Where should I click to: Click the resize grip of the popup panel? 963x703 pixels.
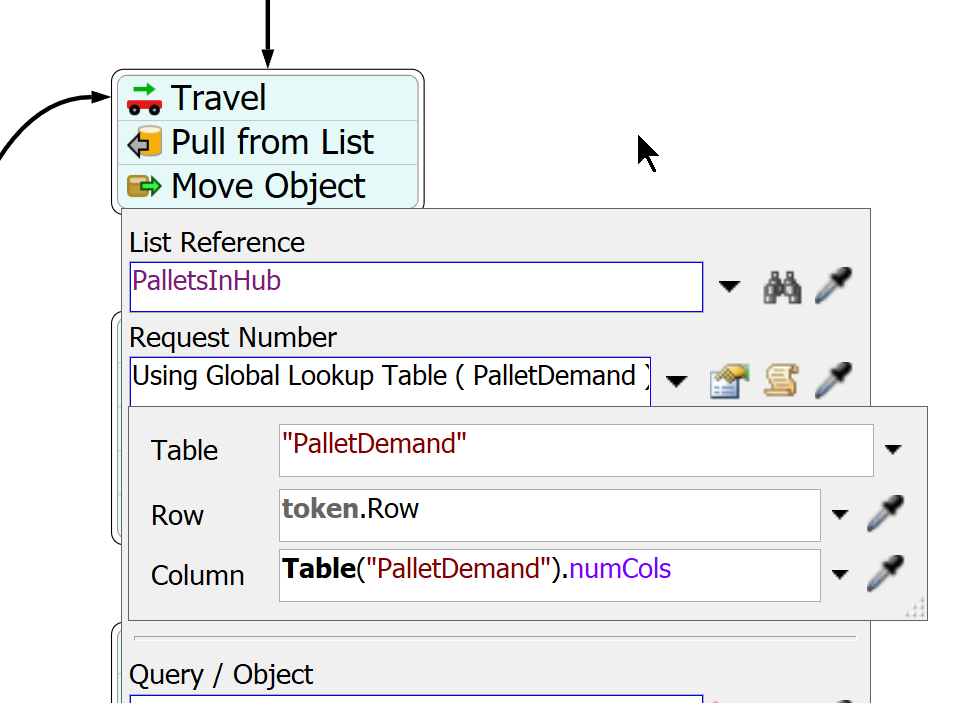coord(916,609)
